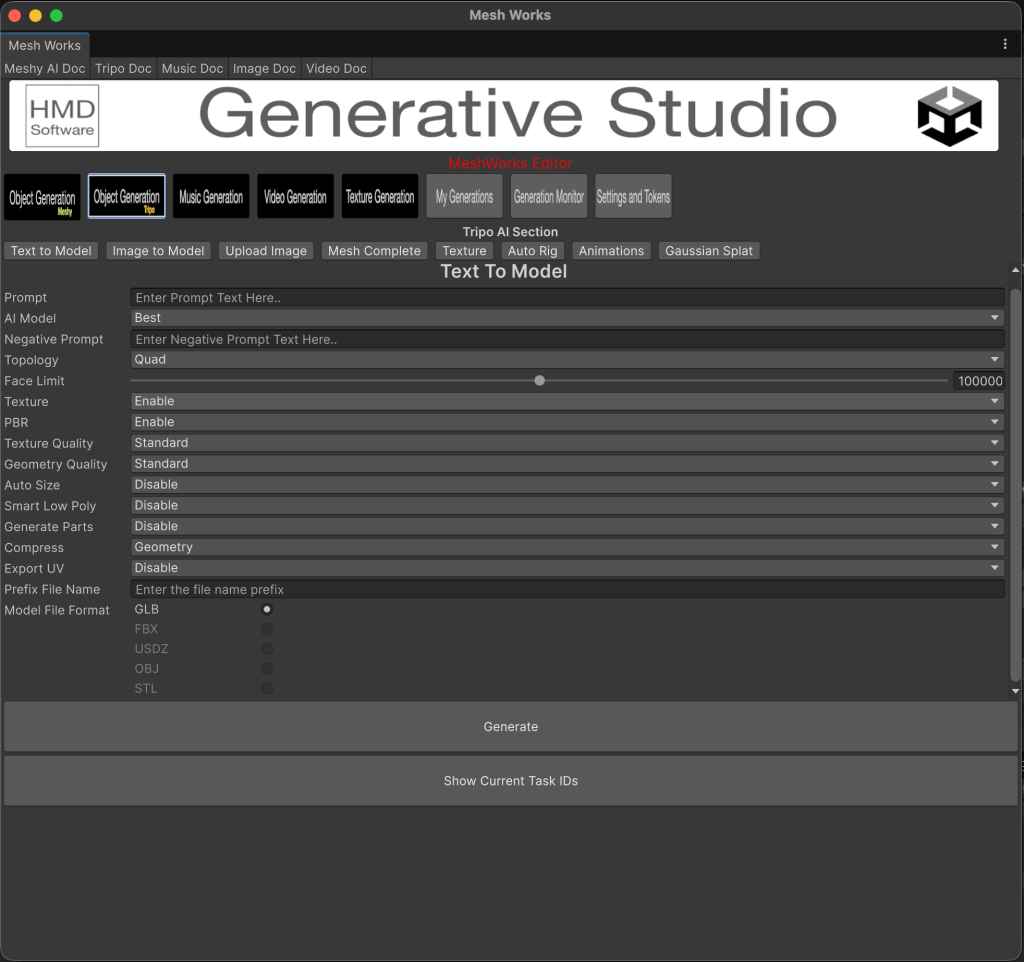This screenshot has height=962, width=1024.
Task: Open the three-dot window options menu
Action: pos(1004,44)
